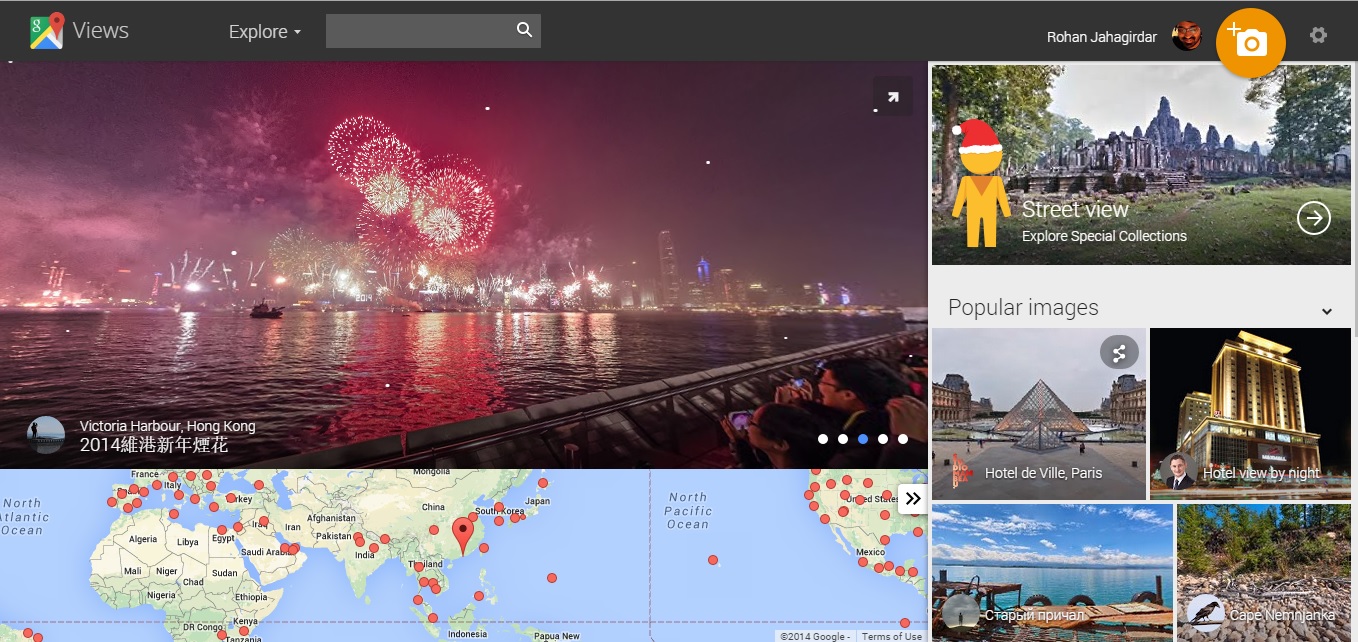The image size is (1358, 642).
Task: Open the Hotel view by night thumbnail
Action: click(x=1250, y=414)
